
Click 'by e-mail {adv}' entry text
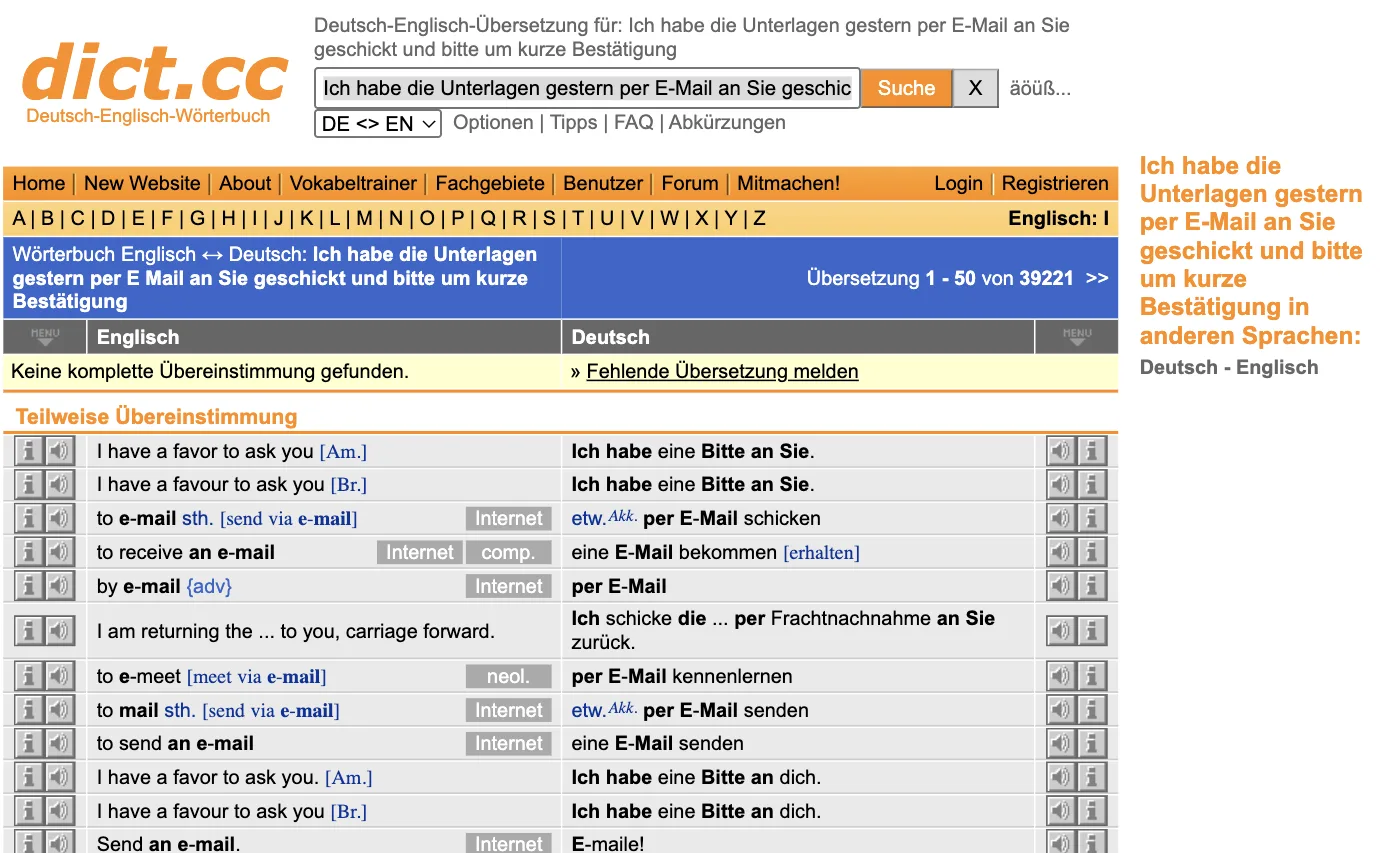click(x=164, y=586)
